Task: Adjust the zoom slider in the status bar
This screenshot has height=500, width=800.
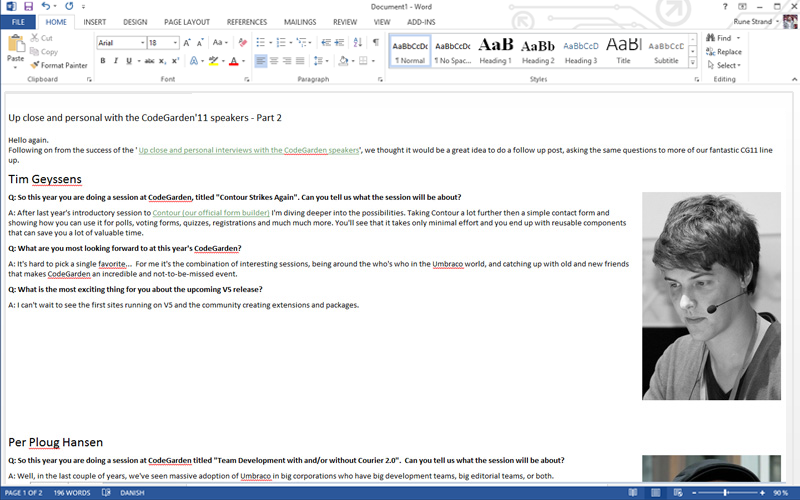Action: [x=726, y=493]
